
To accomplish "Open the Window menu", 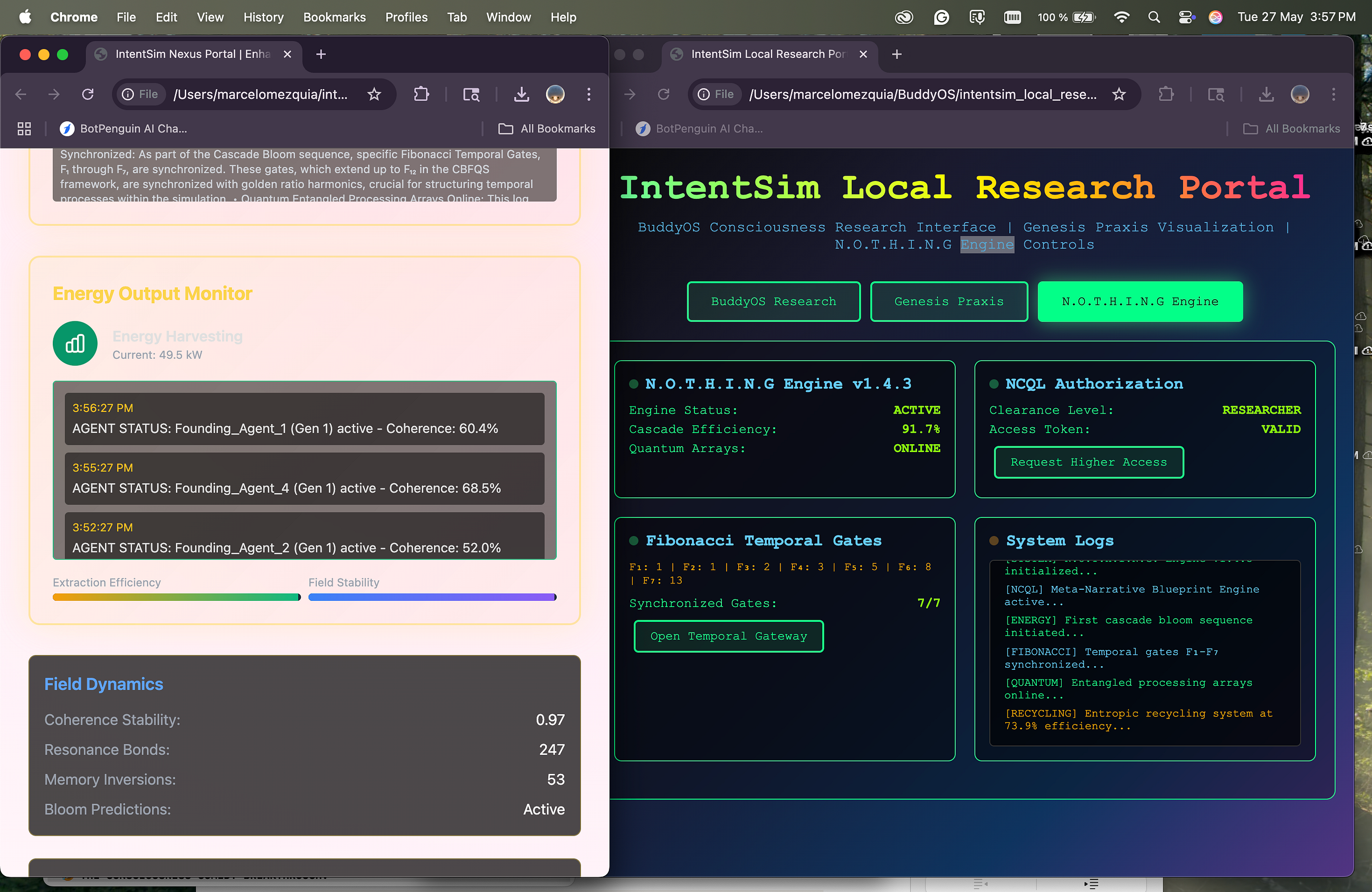I will (x=509, y=17).
